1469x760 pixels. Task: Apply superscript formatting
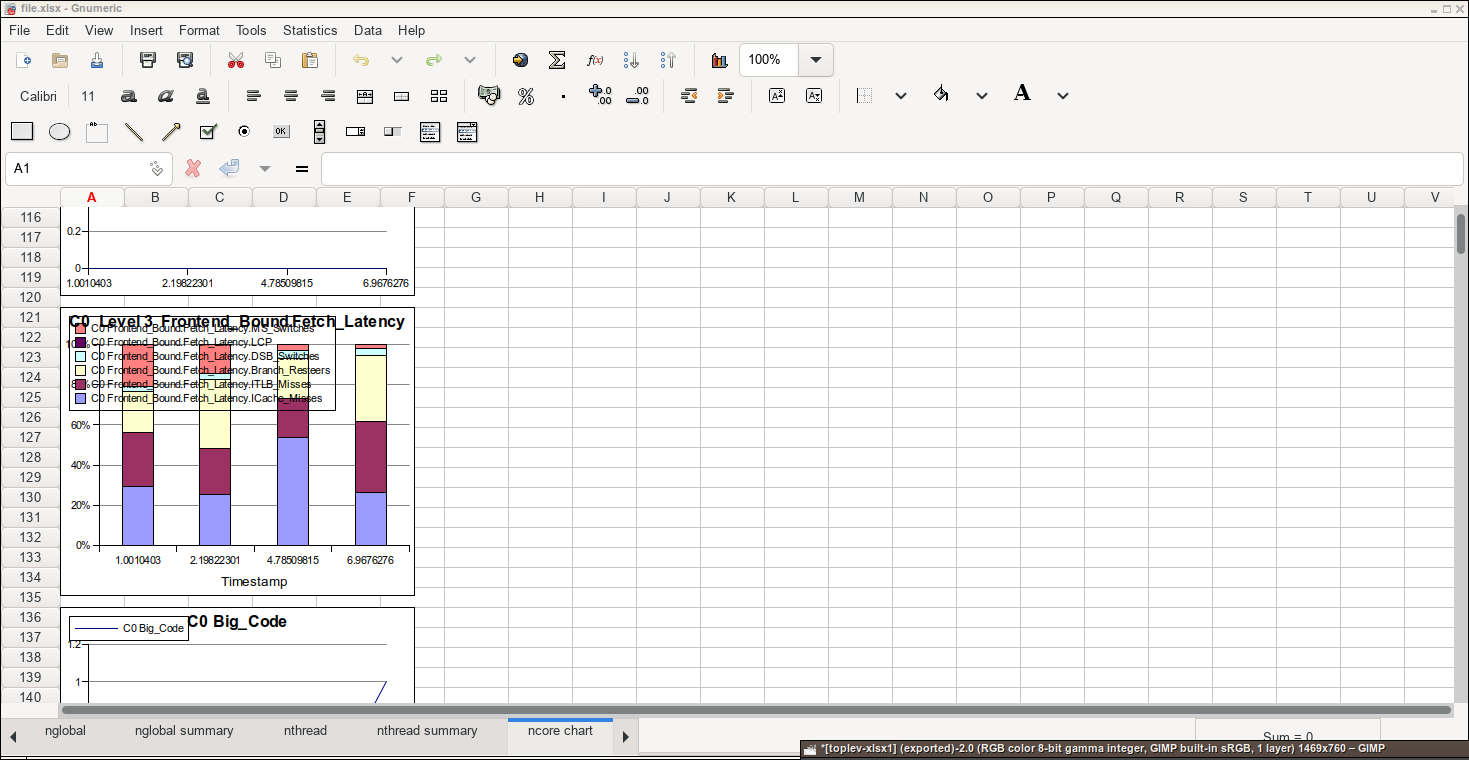(777, 96)
